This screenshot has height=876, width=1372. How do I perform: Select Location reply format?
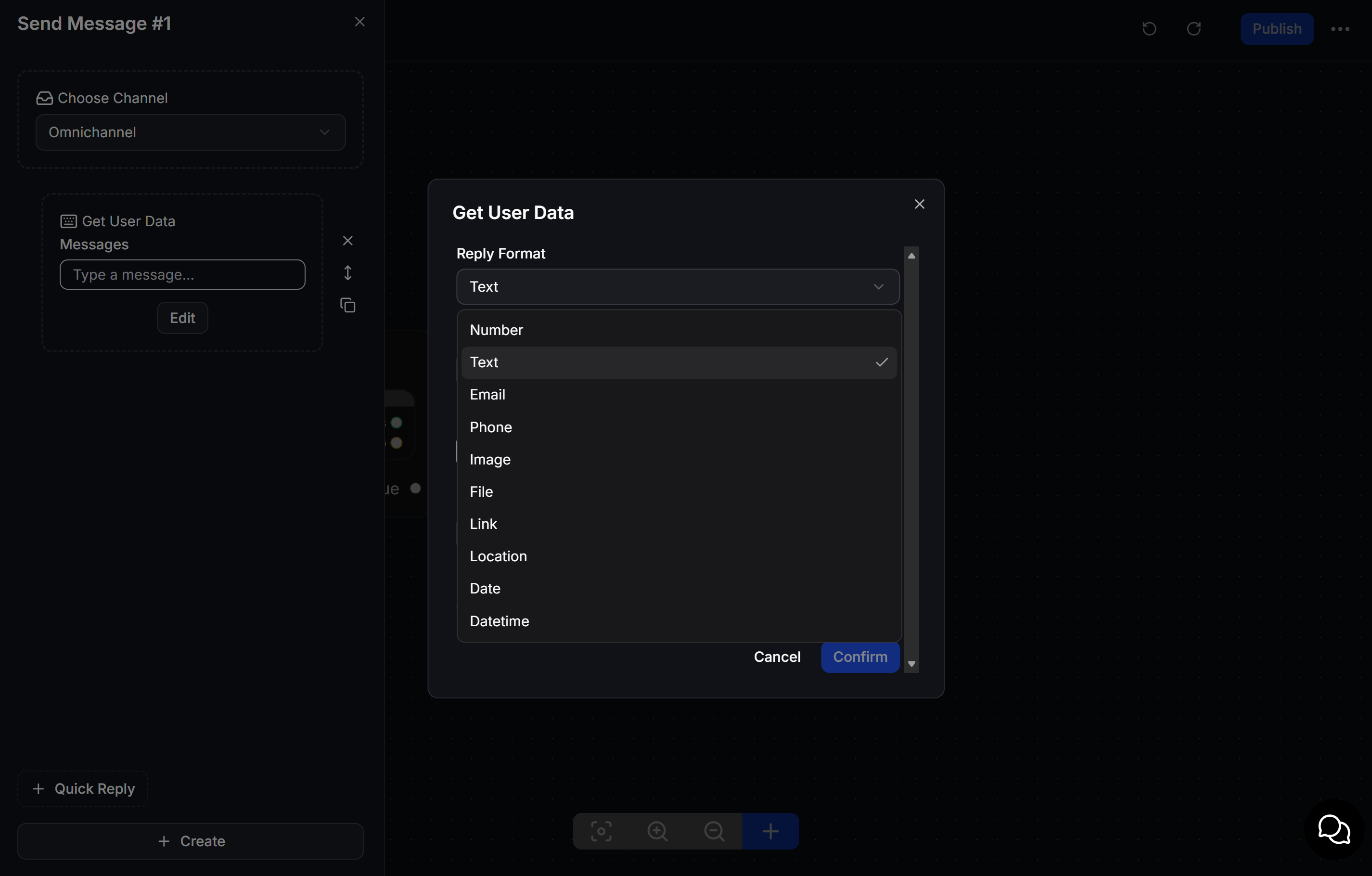pyautogui.click(x=679, y=556)
